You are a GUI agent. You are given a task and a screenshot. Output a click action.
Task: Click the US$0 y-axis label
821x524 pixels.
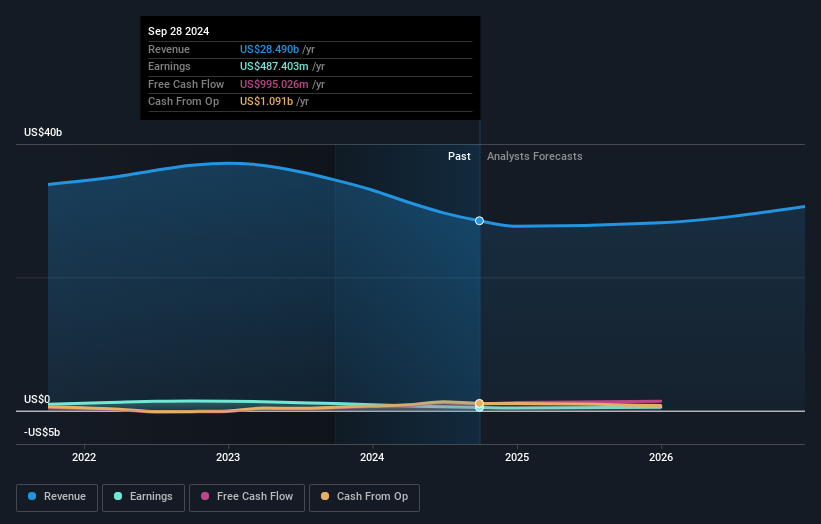[37, 399]
